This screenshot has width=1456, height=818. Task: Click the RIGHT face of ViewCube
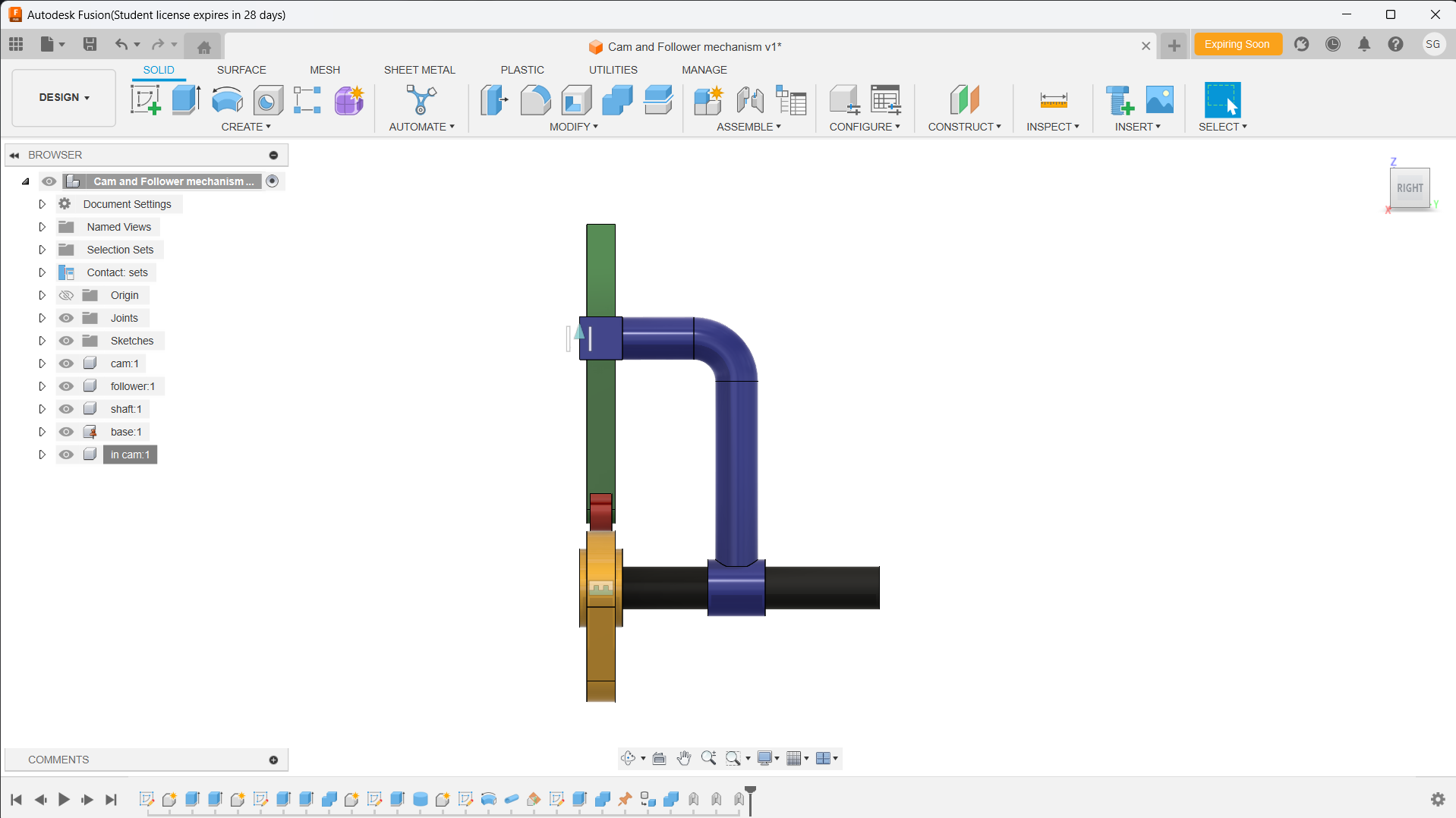(1410, 188)
